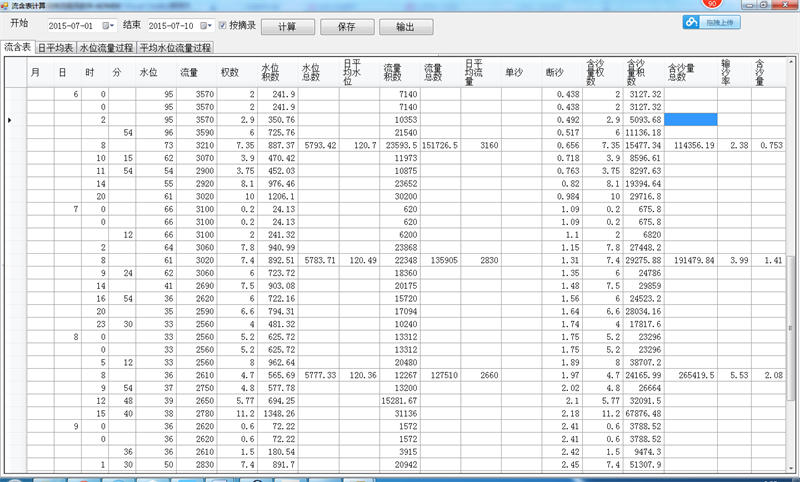
Task: Expand the end date 2015-07-10 calendar dropdown
Action: point(205,25)
